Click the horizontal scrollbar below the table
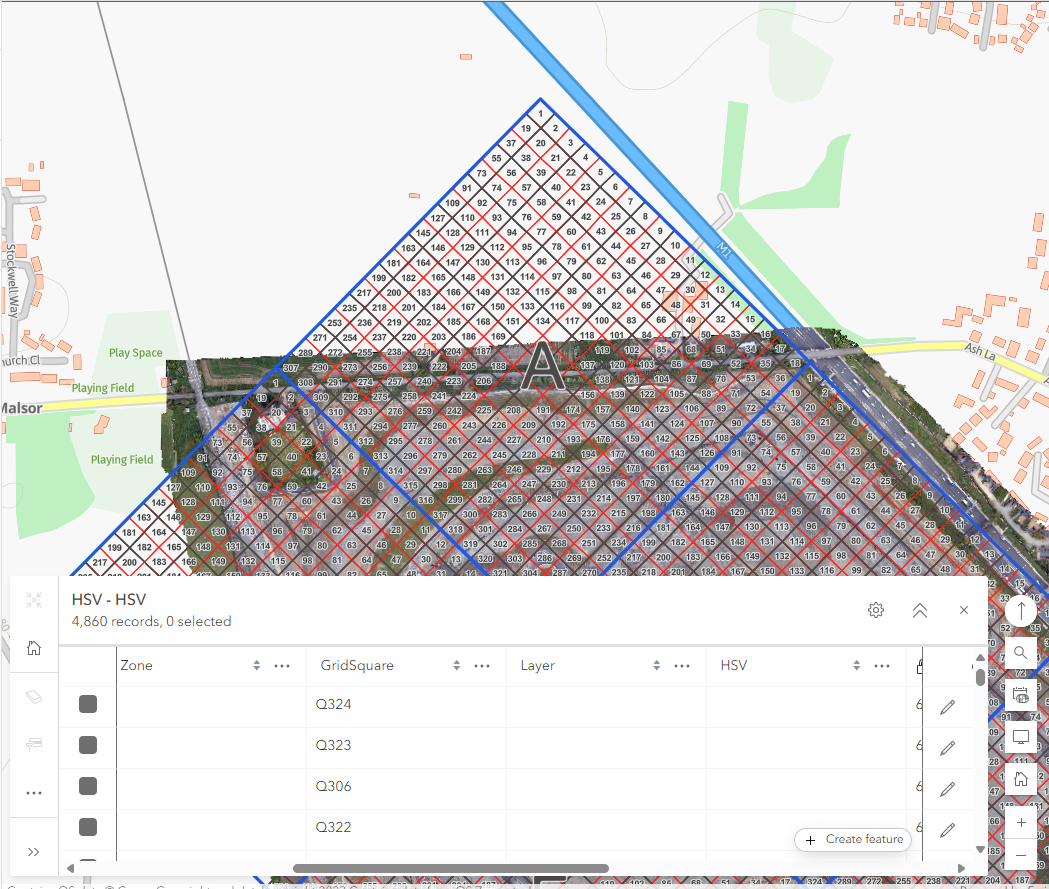The image size is (1049, 889). click(448, 868)
